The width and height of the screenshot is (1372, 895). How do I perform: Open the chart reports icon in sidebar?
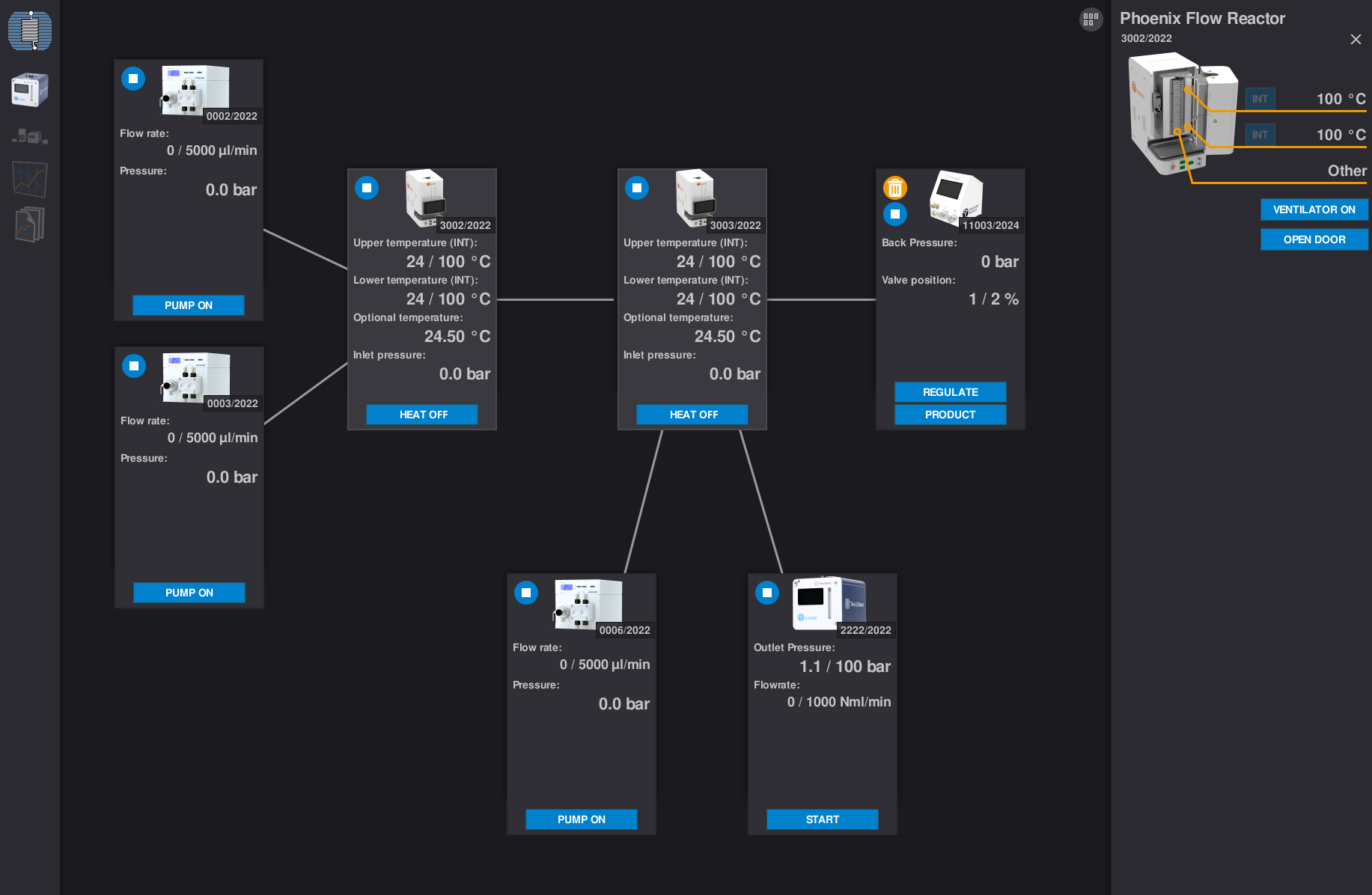30,224
